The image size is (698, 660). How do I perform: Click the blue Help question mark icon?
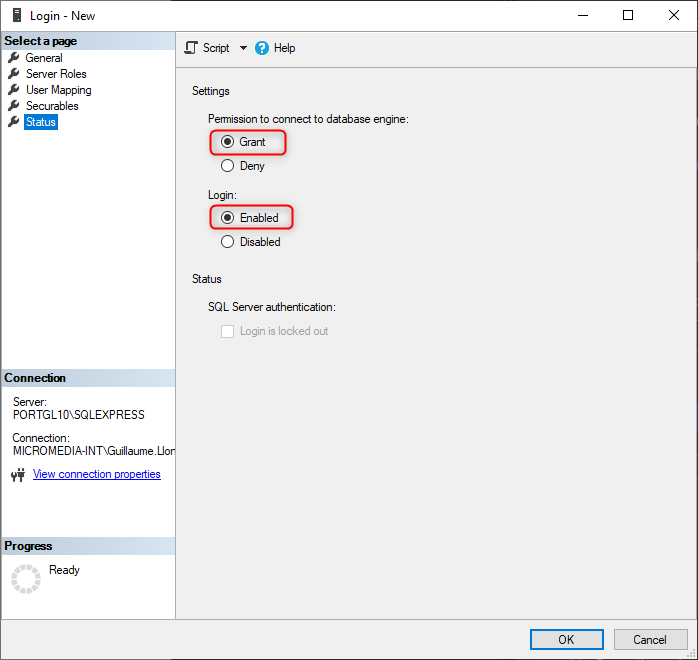[x=262, y=48]
